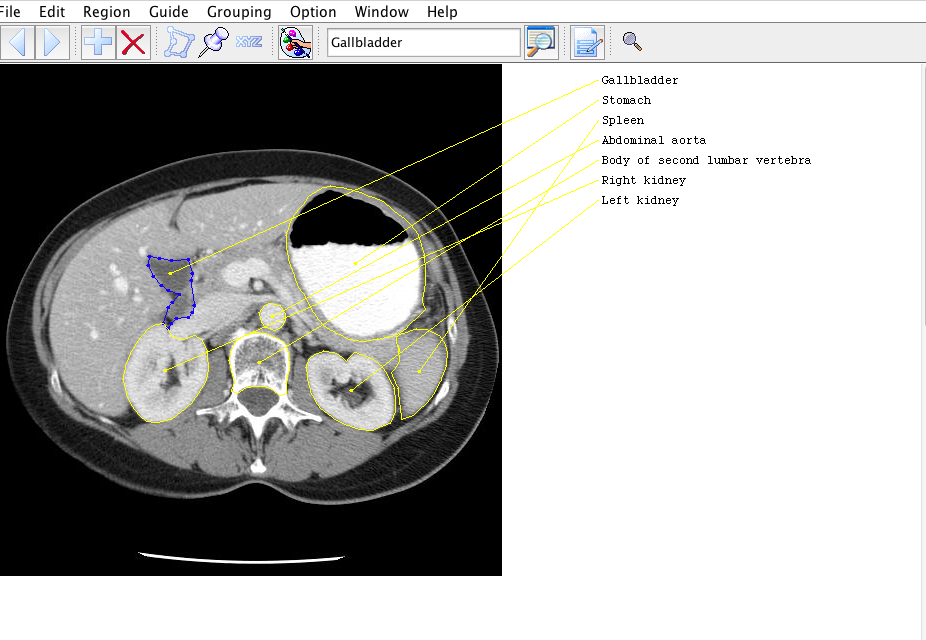Select the Left kidney label
This screenshot has width=926, height=640.
point(640,201)
